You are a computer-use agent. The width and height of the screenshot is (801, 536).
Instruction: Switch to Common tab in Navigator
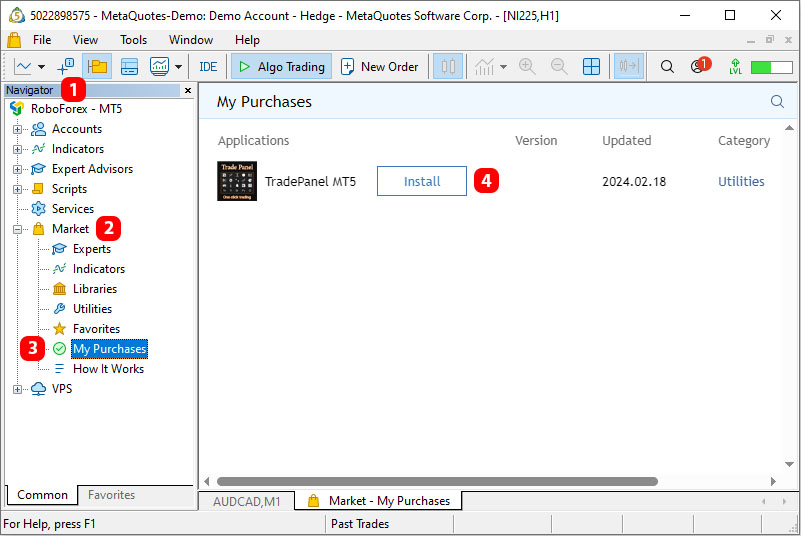[42, 495]
